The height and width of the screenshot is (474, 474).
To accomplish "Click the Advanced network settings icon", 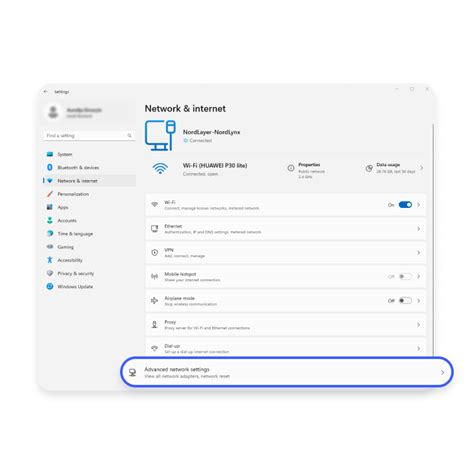I will [x=132, y=372].
